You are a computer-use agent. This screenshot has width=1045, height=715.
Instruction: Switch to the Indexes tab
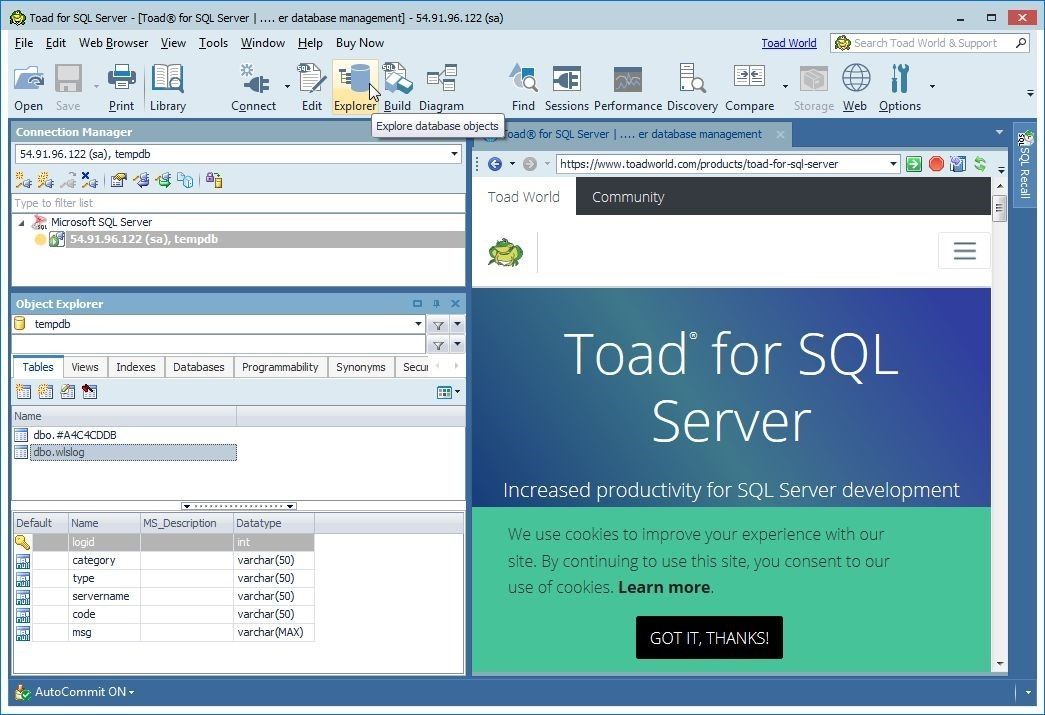135,367
